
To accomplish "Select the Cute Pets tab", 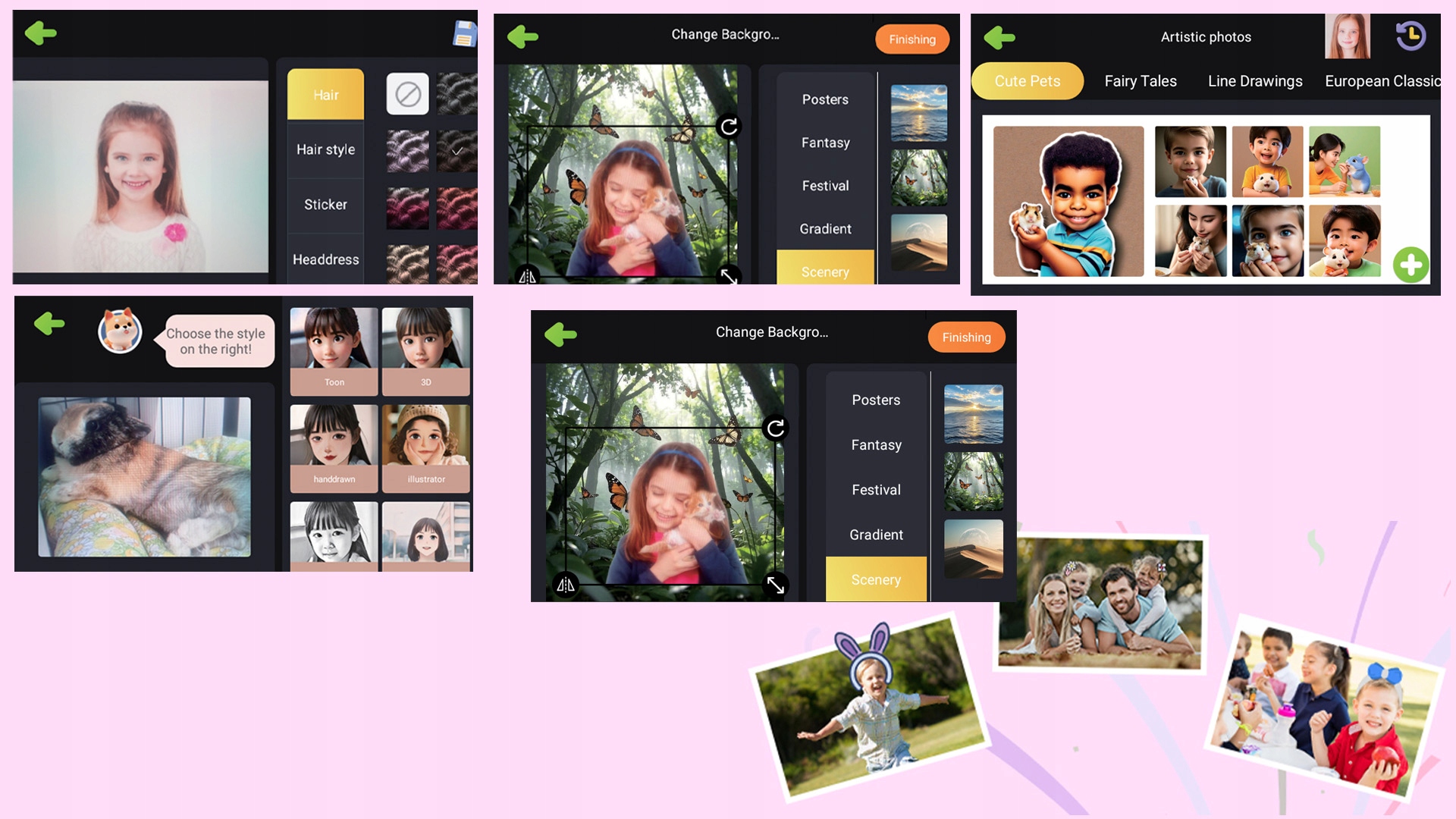I will 1027,81.
